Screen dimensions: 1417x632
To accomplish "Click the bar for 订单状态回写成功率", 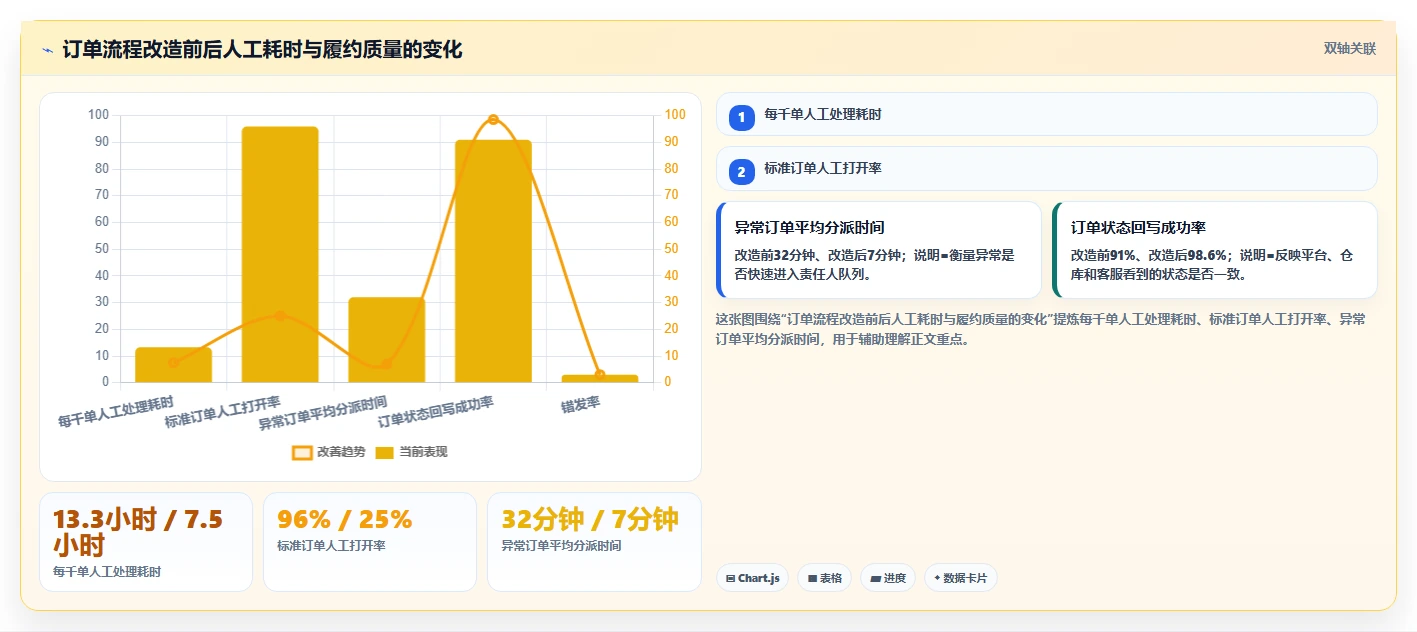I will [x=493, y=261].
